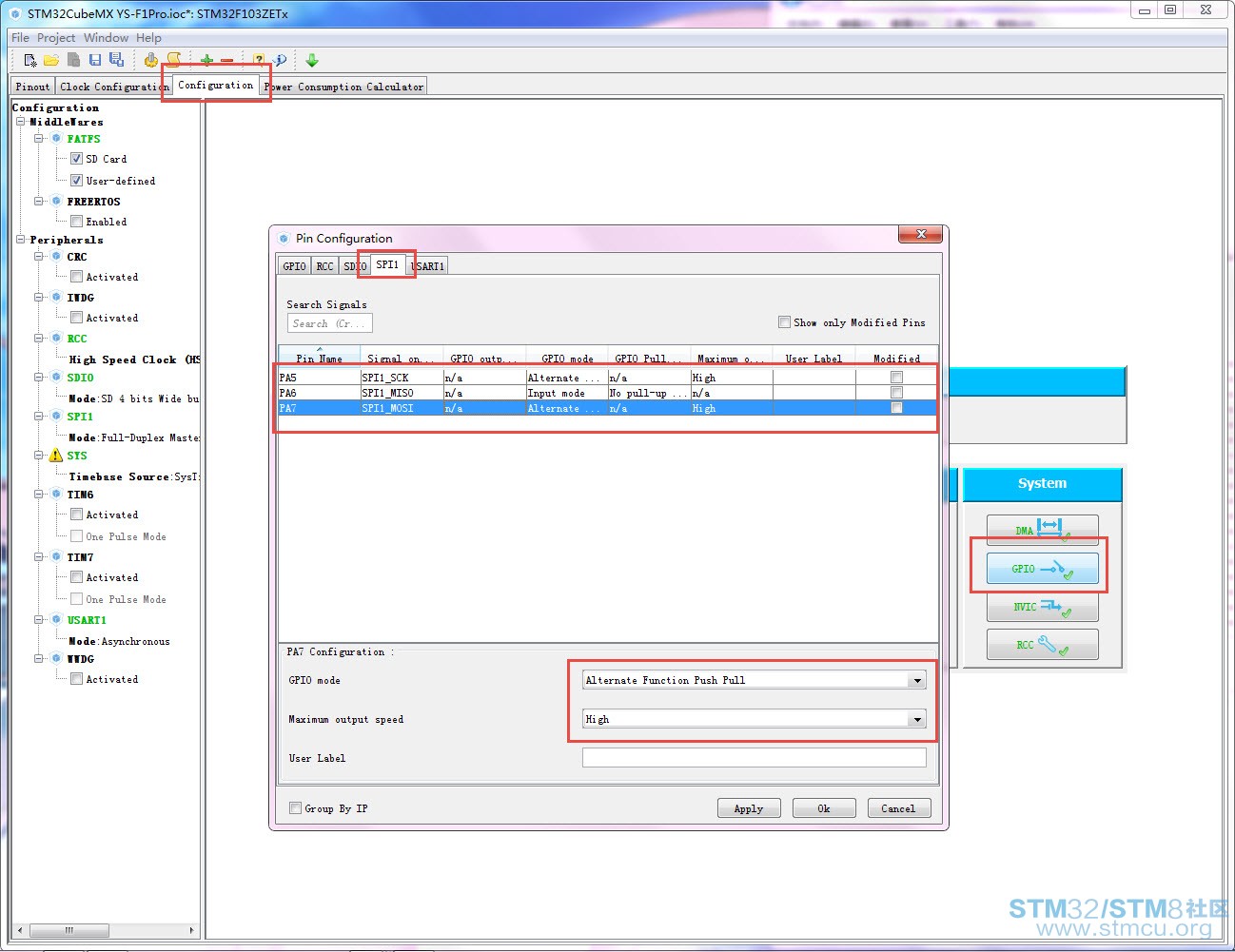Click the Generate Code gear icon
Viewport: 1235px width, 952px height.
pos(151,60)
